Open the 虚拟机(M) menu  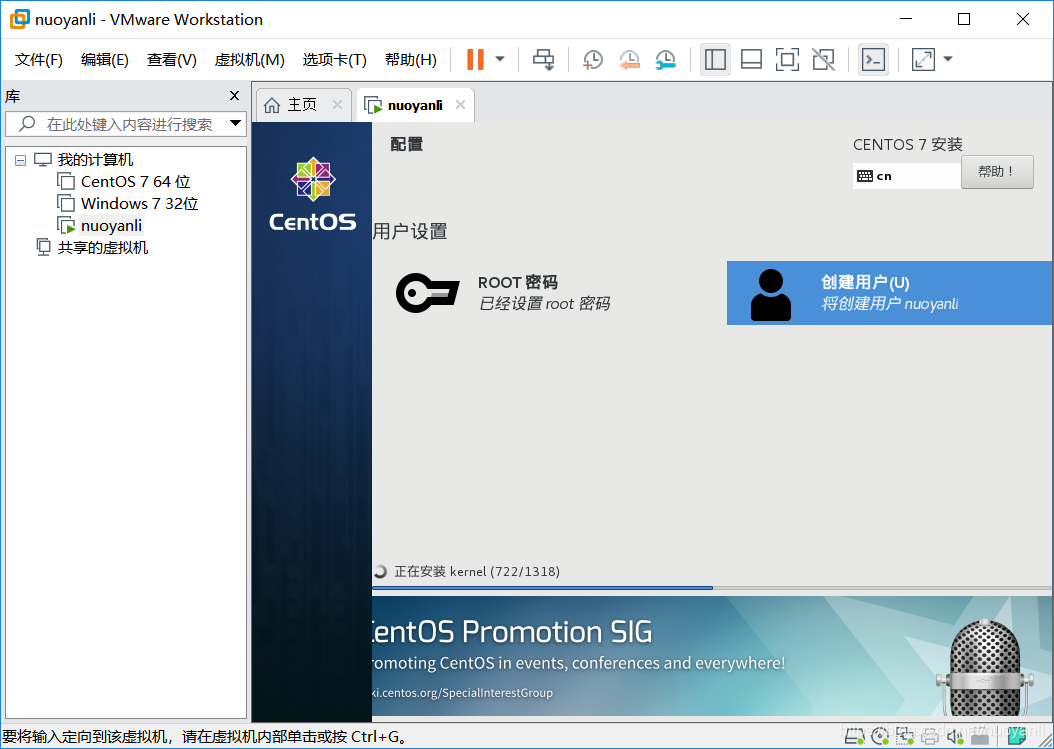(x=249, y=60)
